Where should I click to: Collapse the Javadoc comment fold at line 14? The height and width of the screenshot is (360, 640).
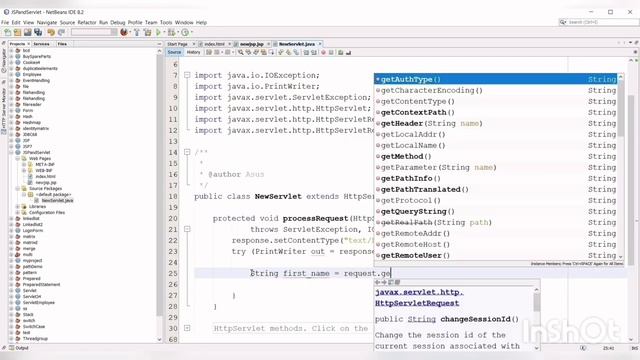[x=187, y=152]
